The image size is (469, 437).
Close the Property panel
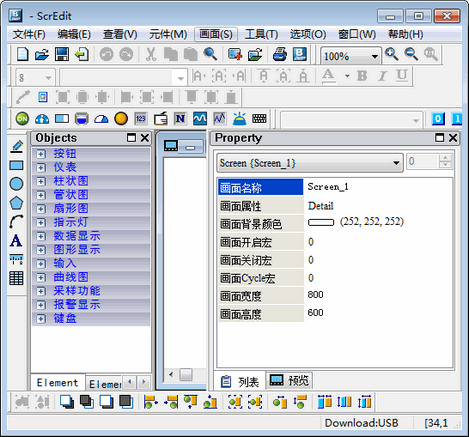(x=452, y=138)
